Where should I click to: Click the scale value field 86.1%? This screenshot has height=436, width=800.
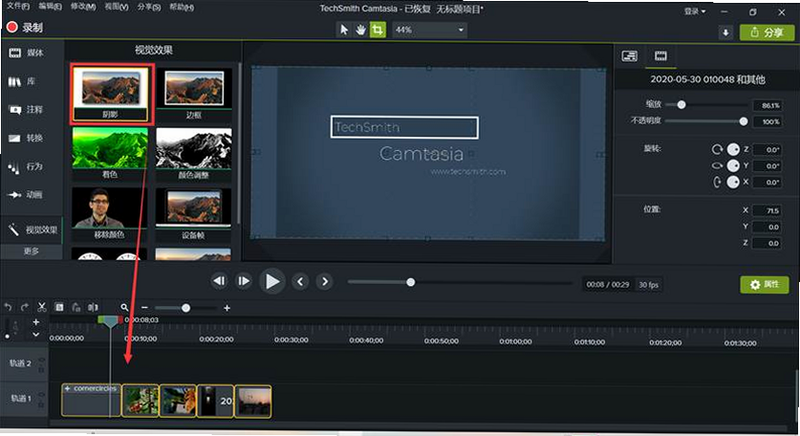click(768, 105)
